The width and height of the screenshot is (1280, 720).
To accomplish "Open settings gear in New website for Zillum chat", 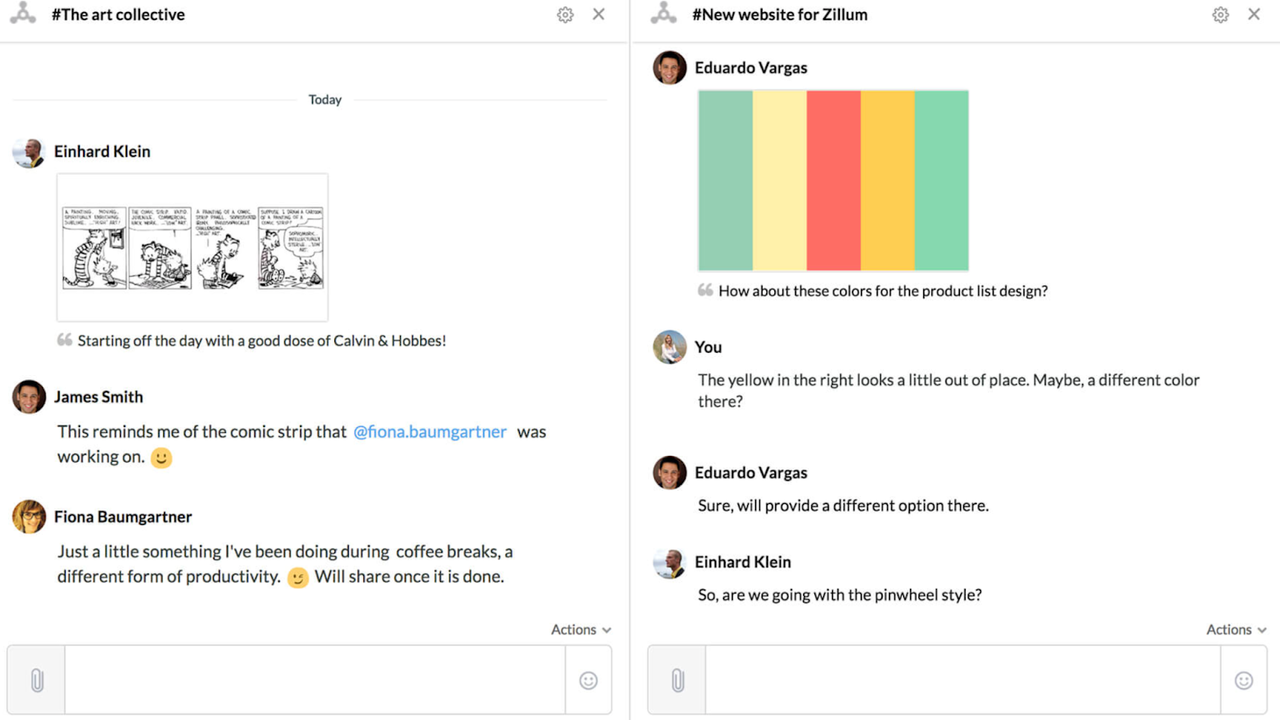I will (1220, 15).
